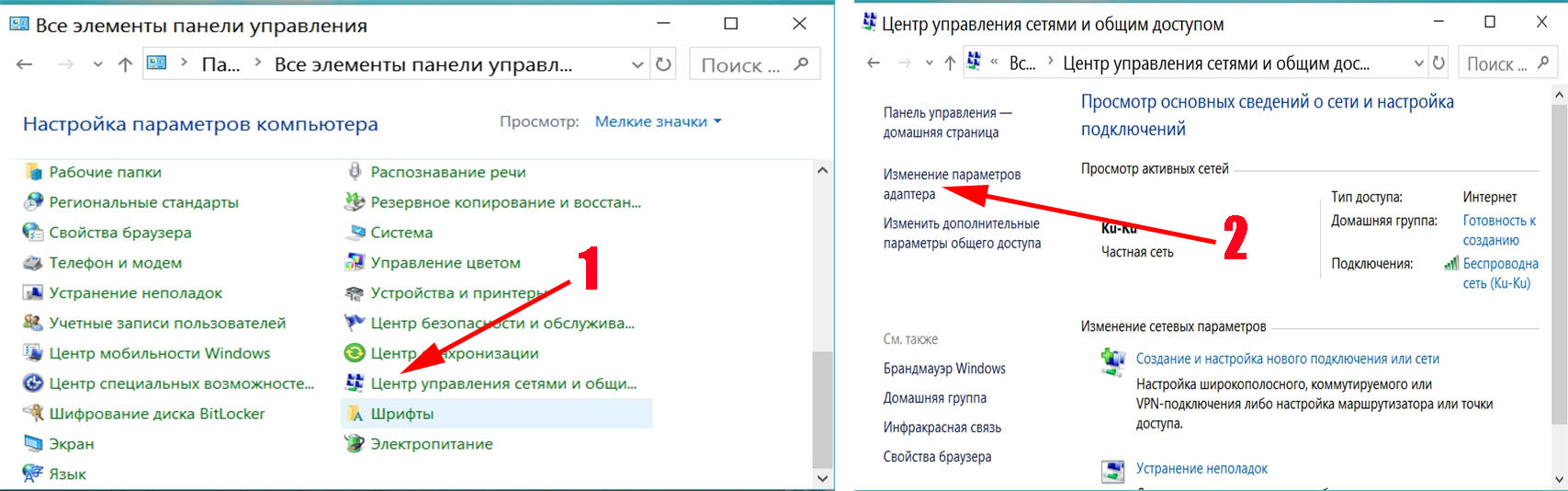Open the Устранение неполадок icon in Control Panel
The height and width of the screenshot is (491, 1568).
pos(33,293)
